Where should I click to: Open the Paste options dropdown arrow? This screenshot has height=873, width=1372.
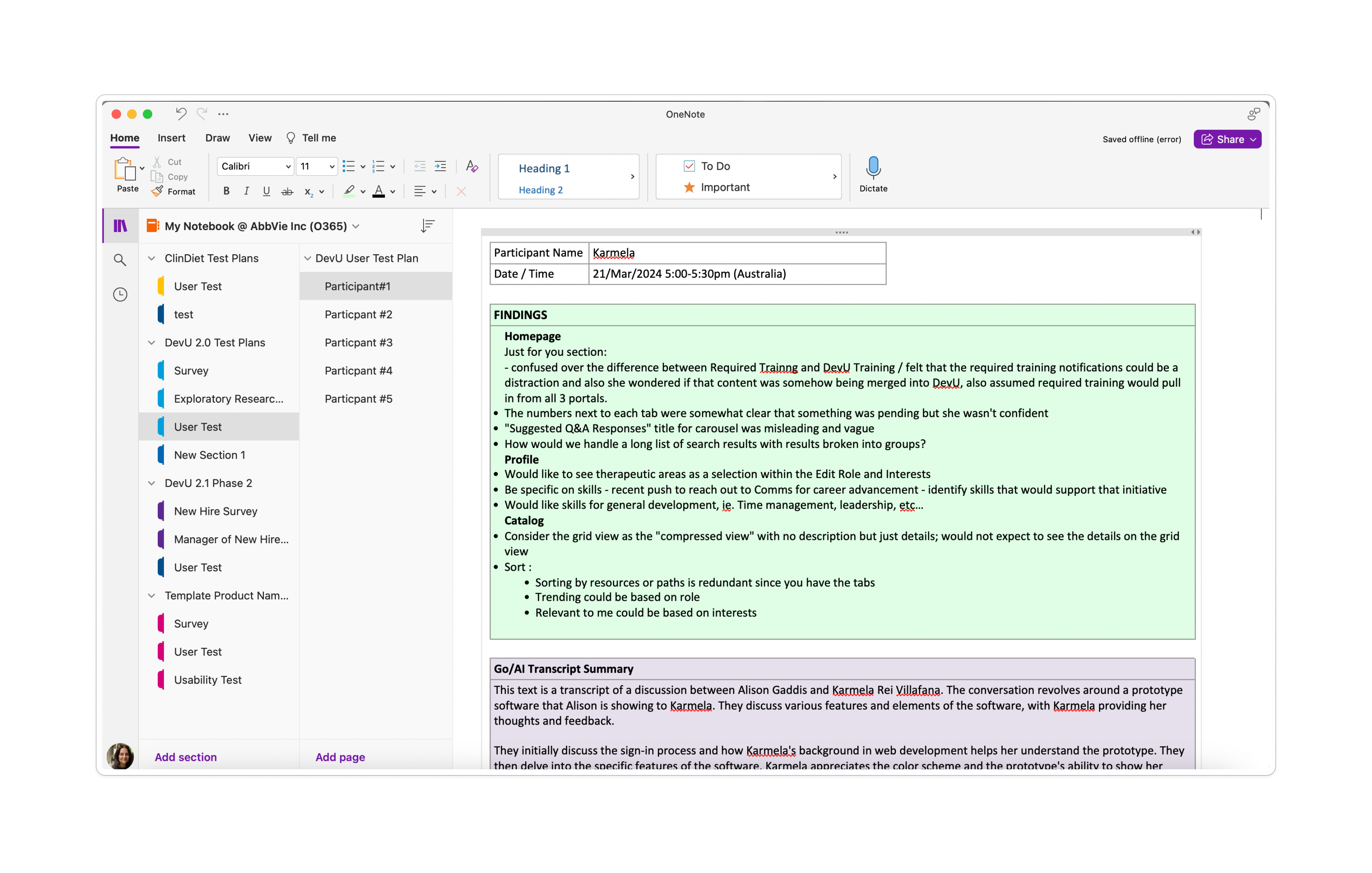[142, 169]
